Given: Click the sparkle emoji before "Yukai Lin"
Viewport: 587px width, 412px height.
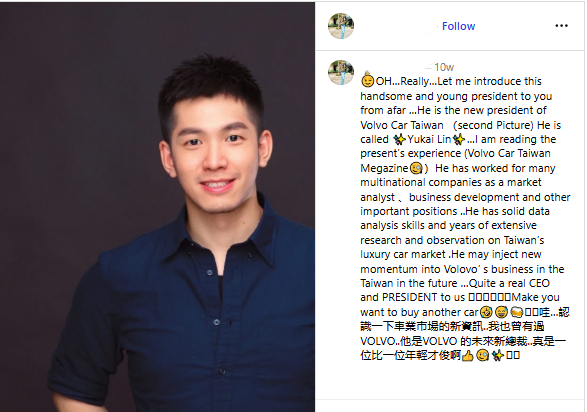Looking at the screenshot, I should (399, 140).
